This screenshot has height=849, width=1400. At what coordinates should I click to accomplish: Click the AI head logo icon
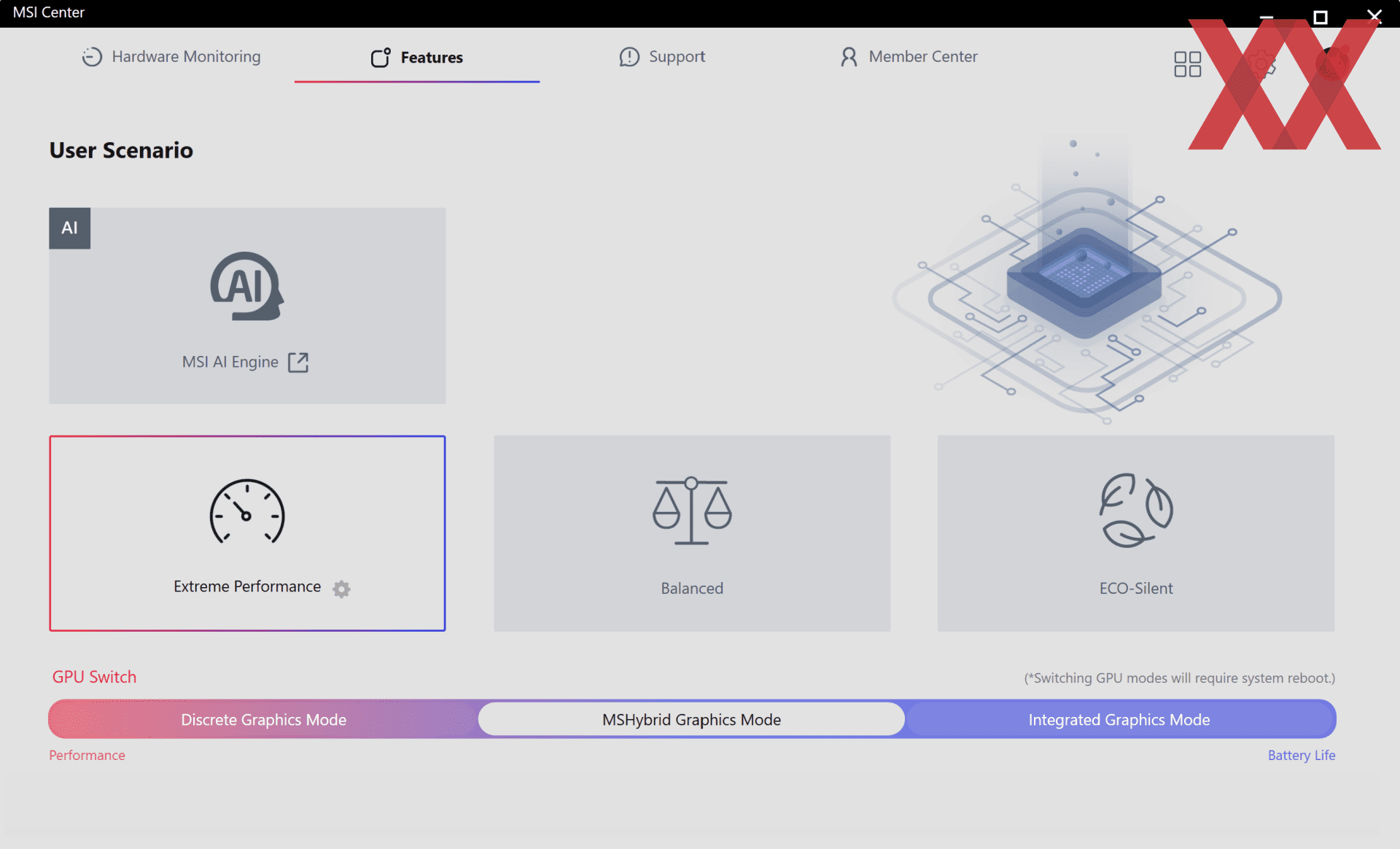[x=247, y=287]
